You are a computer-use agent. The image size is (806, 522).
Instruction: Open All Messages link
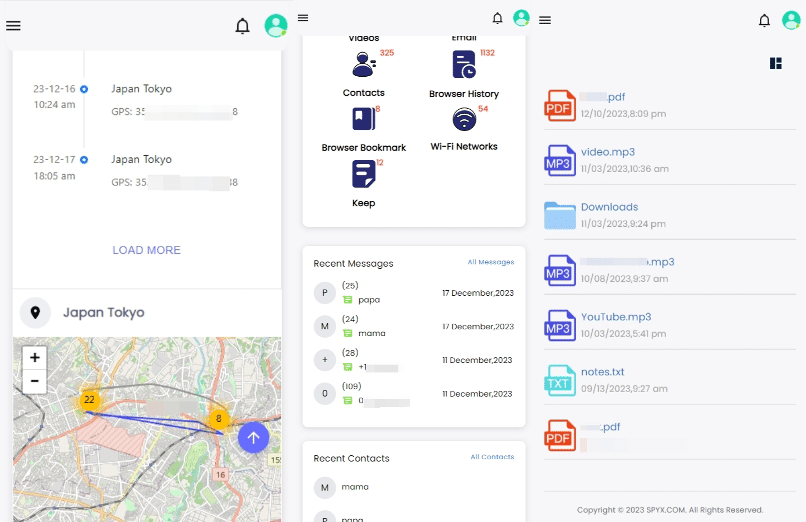click(x=491, y=262)
